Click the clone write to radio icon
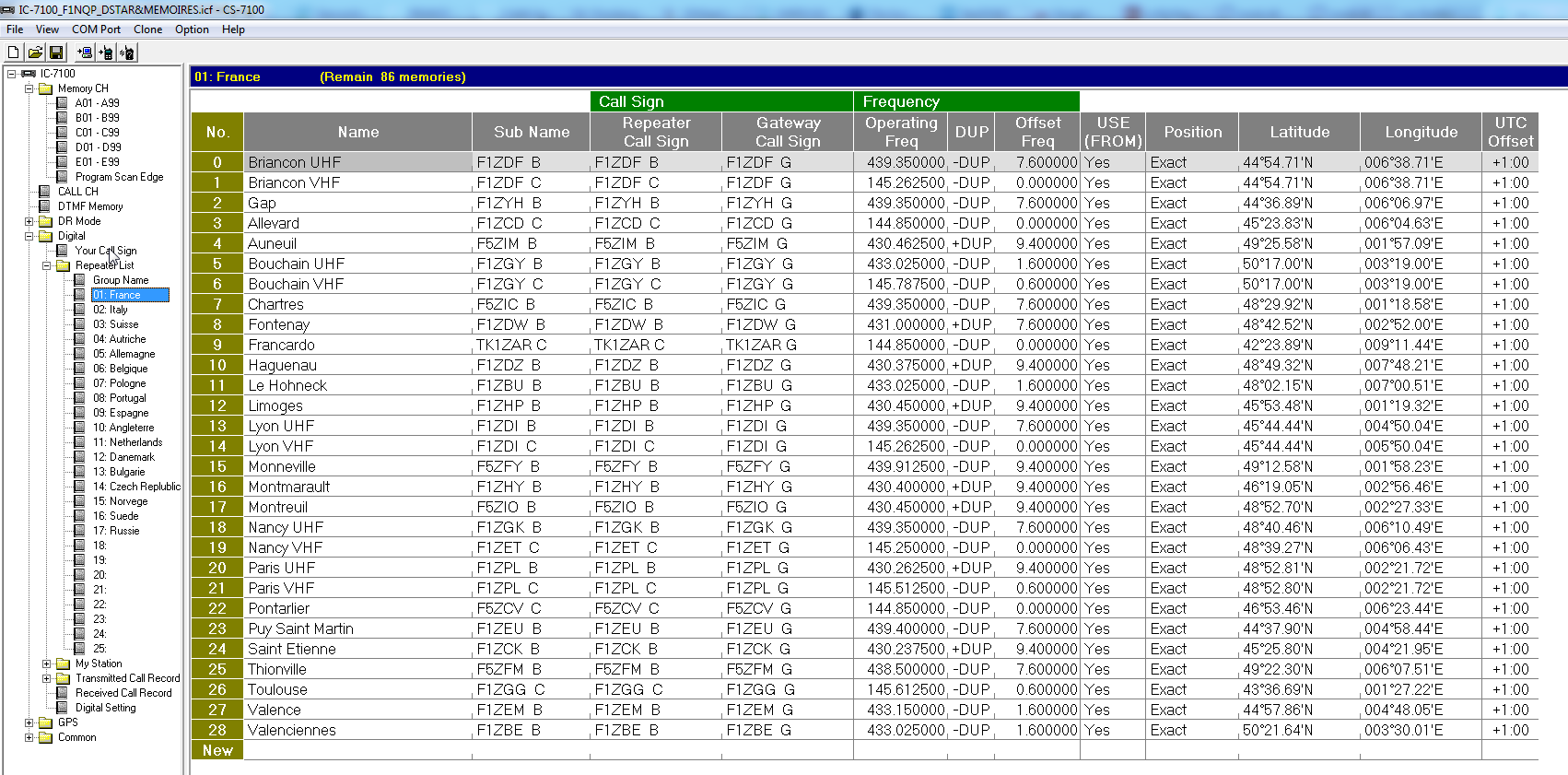This screenshot has width=1568, height=775. point(107,53)
